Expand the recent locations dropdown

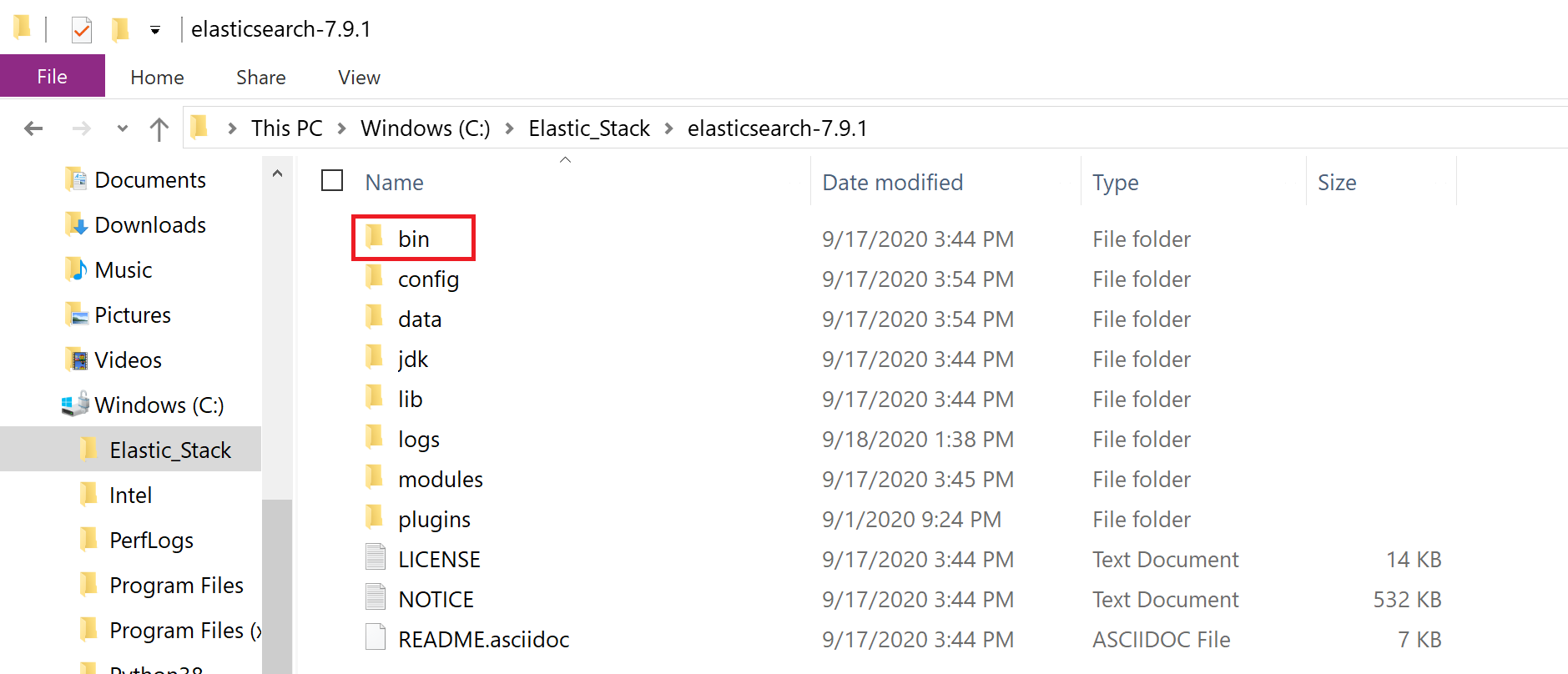point(122,128)
